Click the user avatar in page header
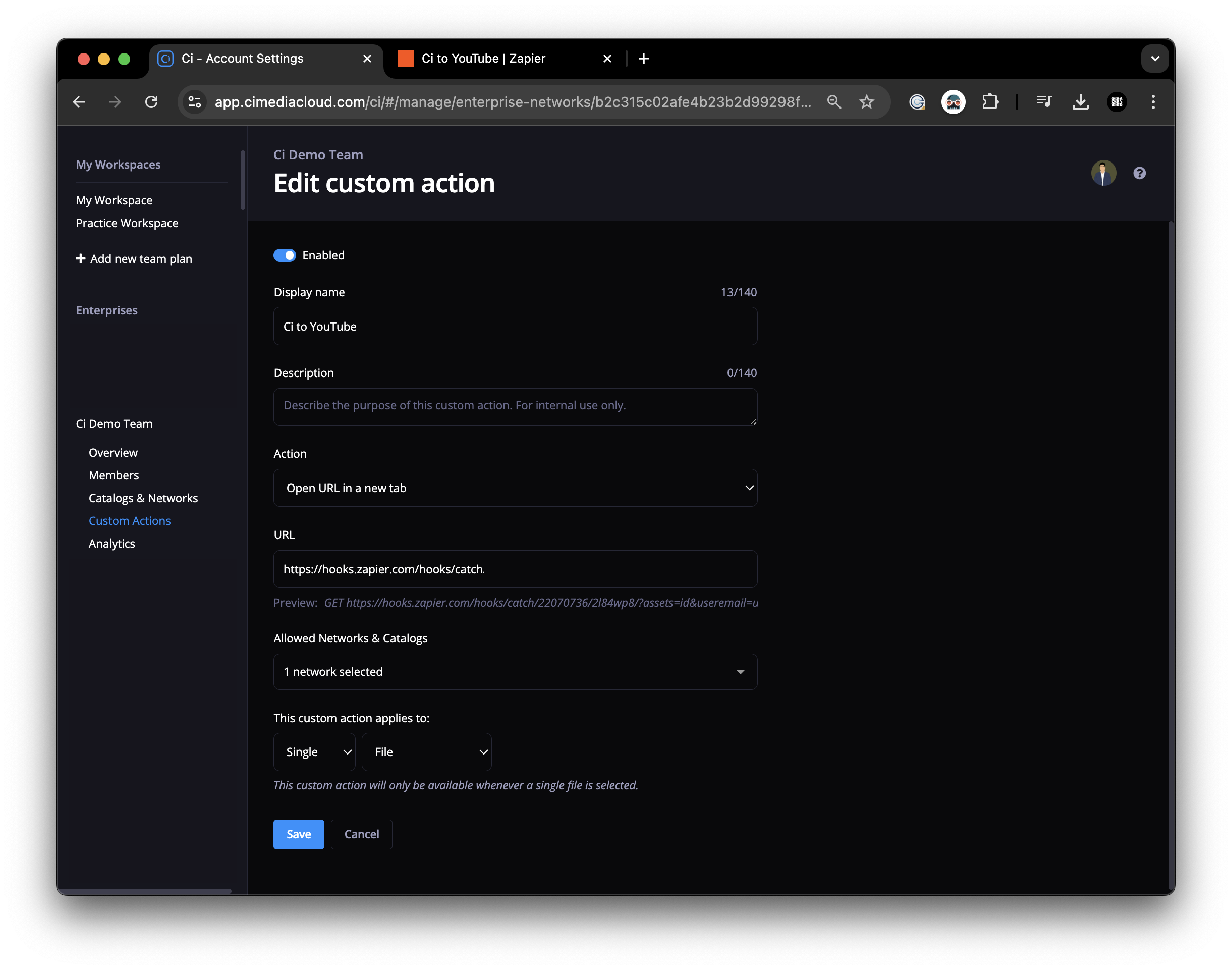 pyautogui.click(x=1103, y=173)
